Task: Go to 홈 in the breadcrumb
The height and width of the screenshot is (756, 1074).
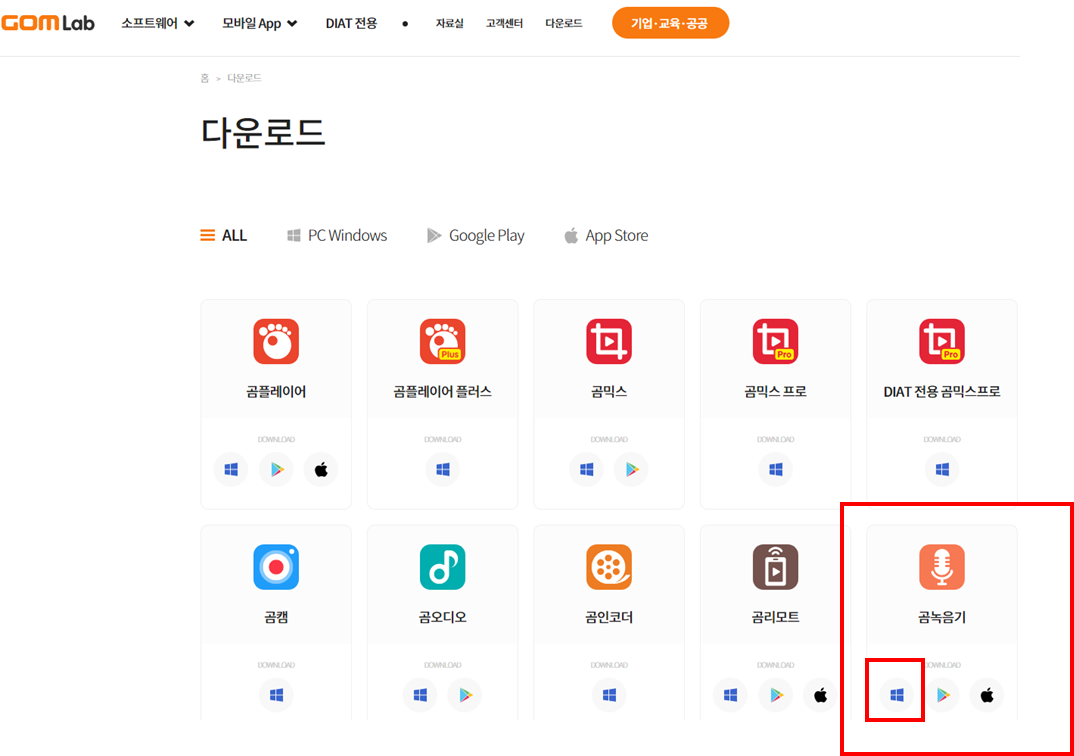Action: [204, 78]
